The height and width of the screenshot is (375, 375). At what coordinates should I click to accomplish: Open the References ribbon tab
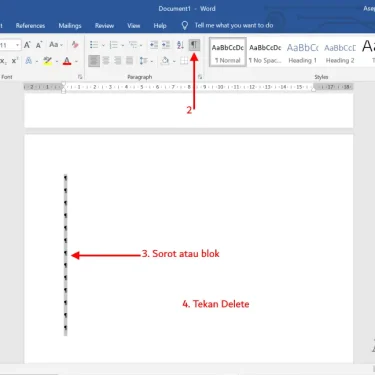tap(30, 26)
